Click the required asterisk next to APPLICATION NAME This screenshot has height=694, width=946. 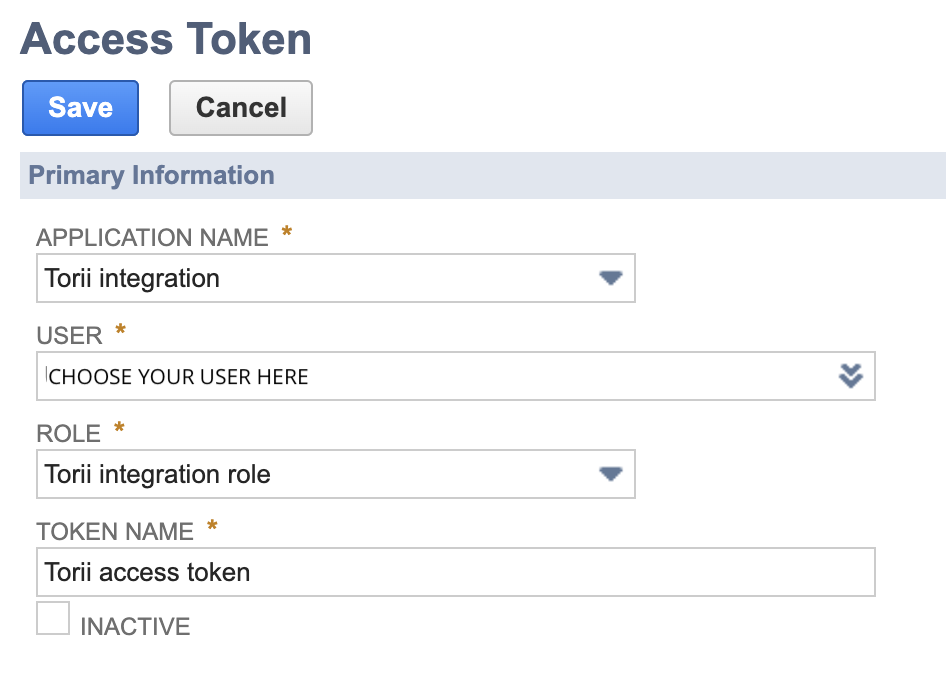tap(286, 231)
